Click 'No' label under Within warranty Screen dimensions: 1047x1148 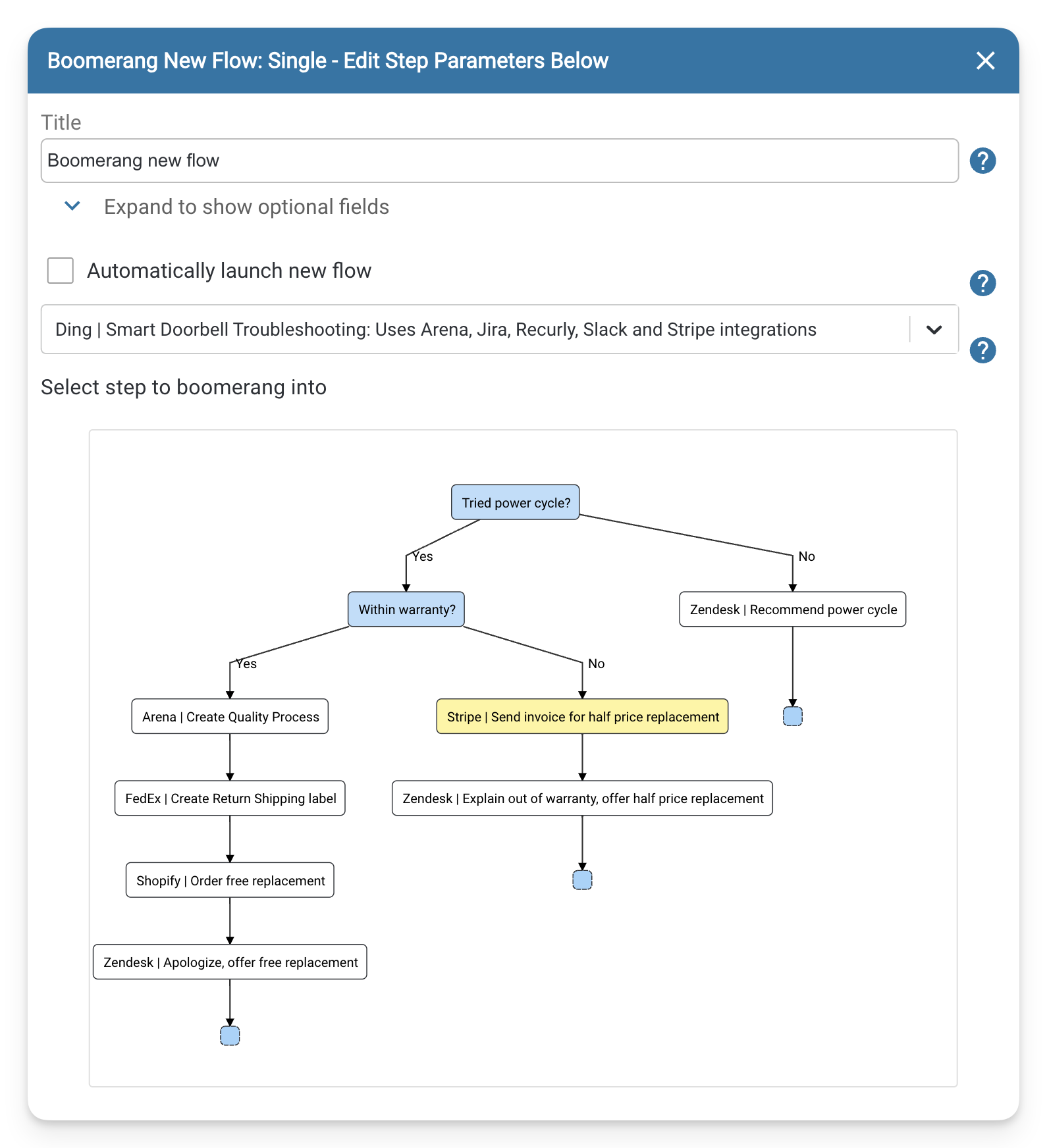(x=596, y=664)
